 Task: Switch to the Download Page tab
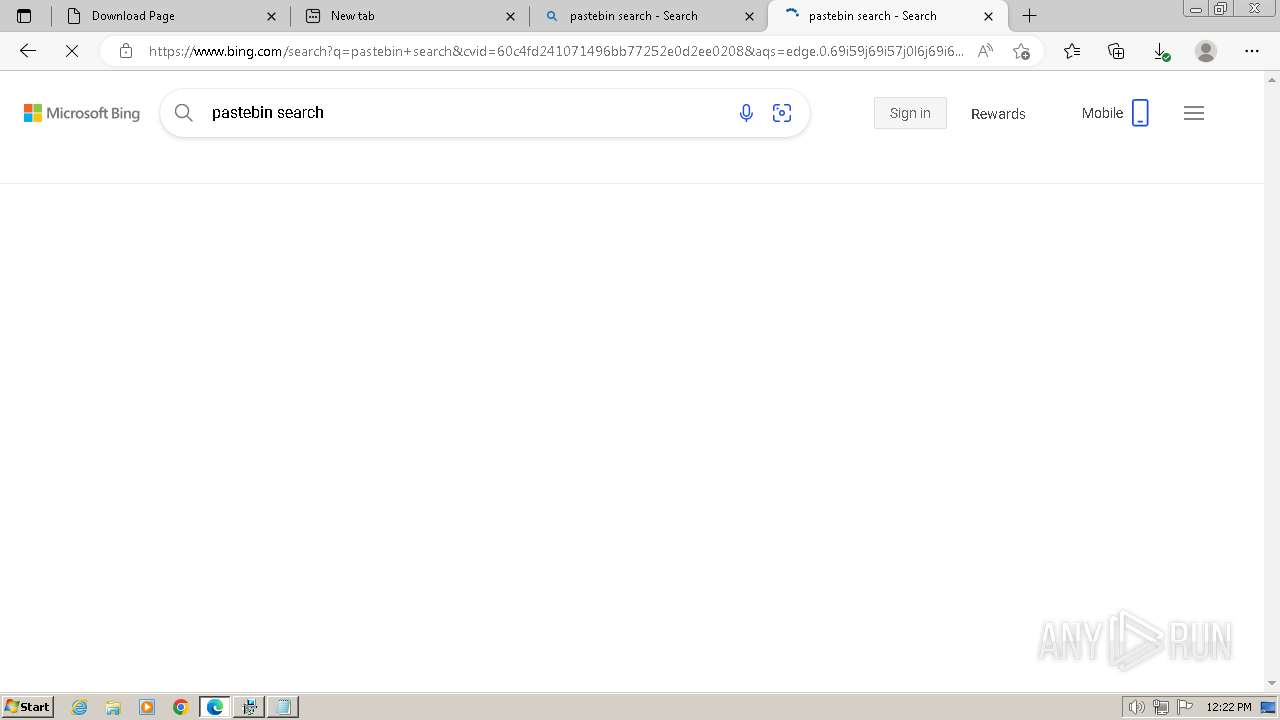tap(170, 16)
